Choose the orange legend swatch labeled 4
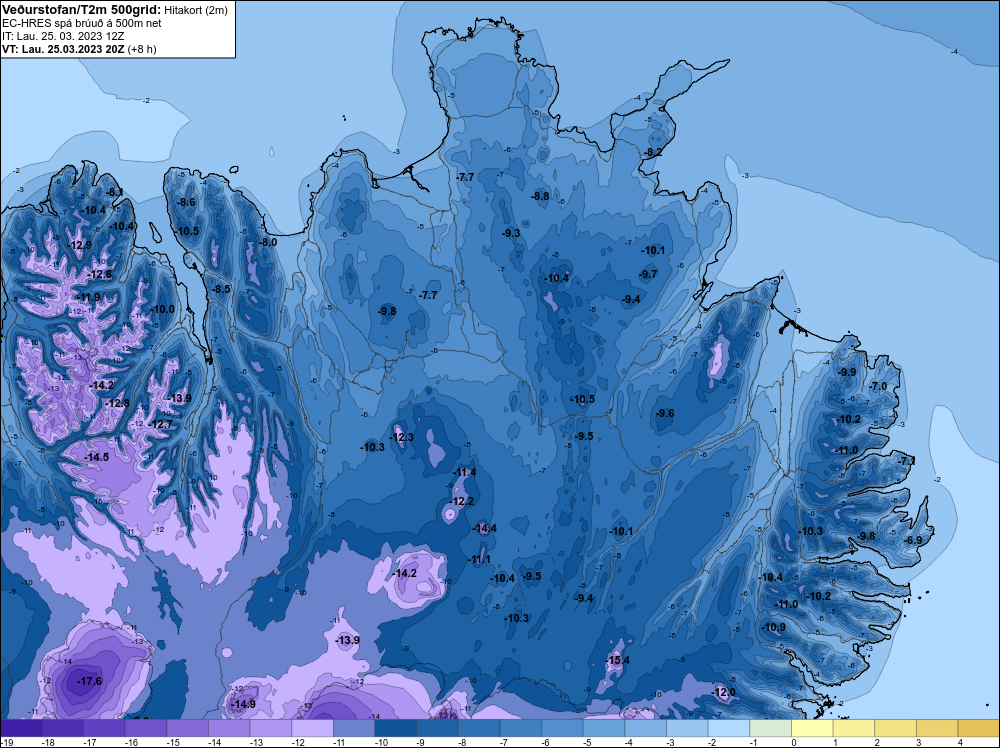 tap(978, 728)
